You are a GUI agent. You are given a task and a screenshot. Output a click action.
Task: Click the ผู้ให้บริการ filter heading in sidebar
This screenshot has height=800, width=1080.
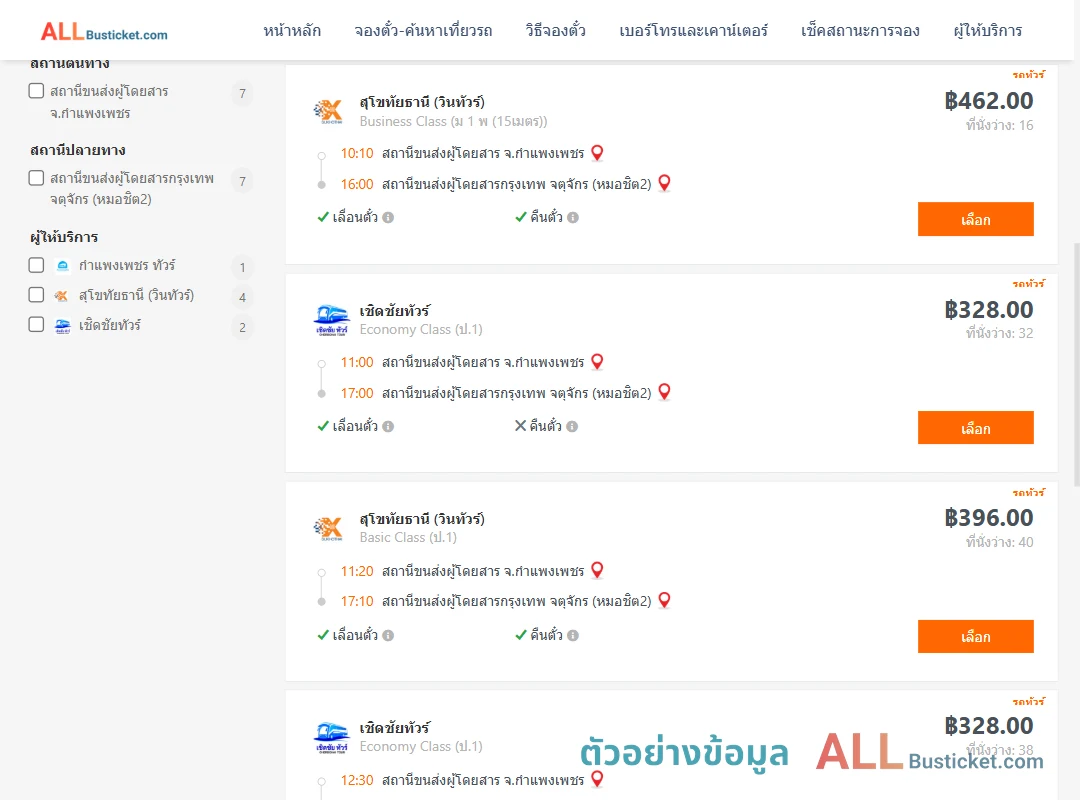(64, 237)
